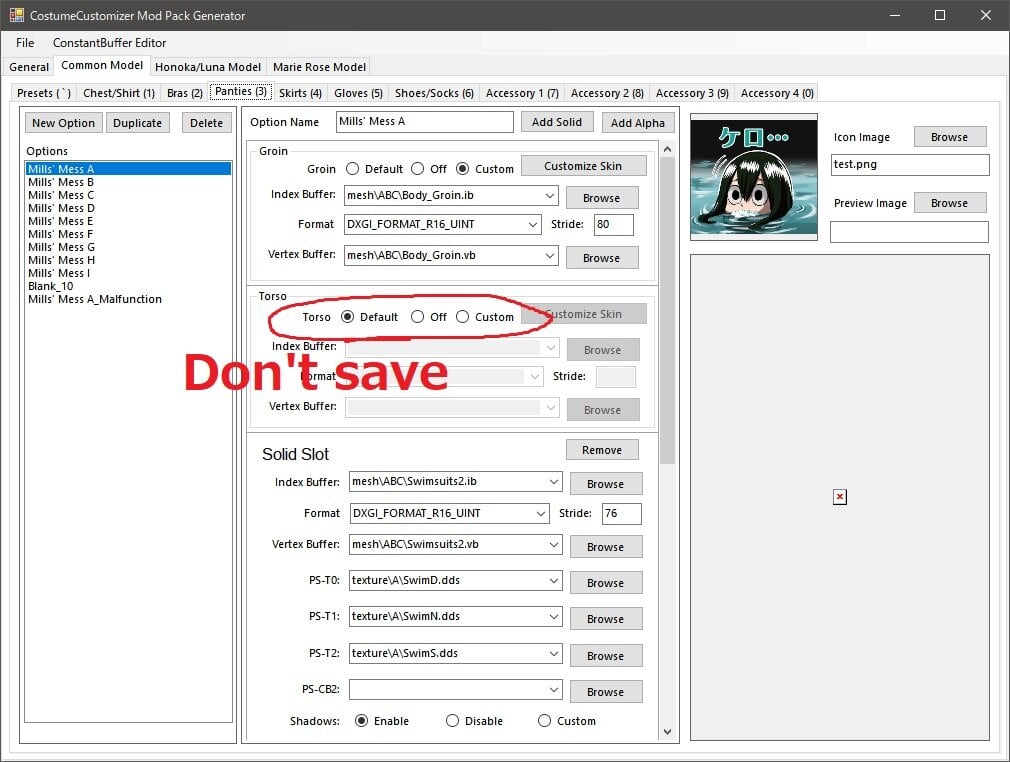Remove the Solid Slot

click(602, 450)
